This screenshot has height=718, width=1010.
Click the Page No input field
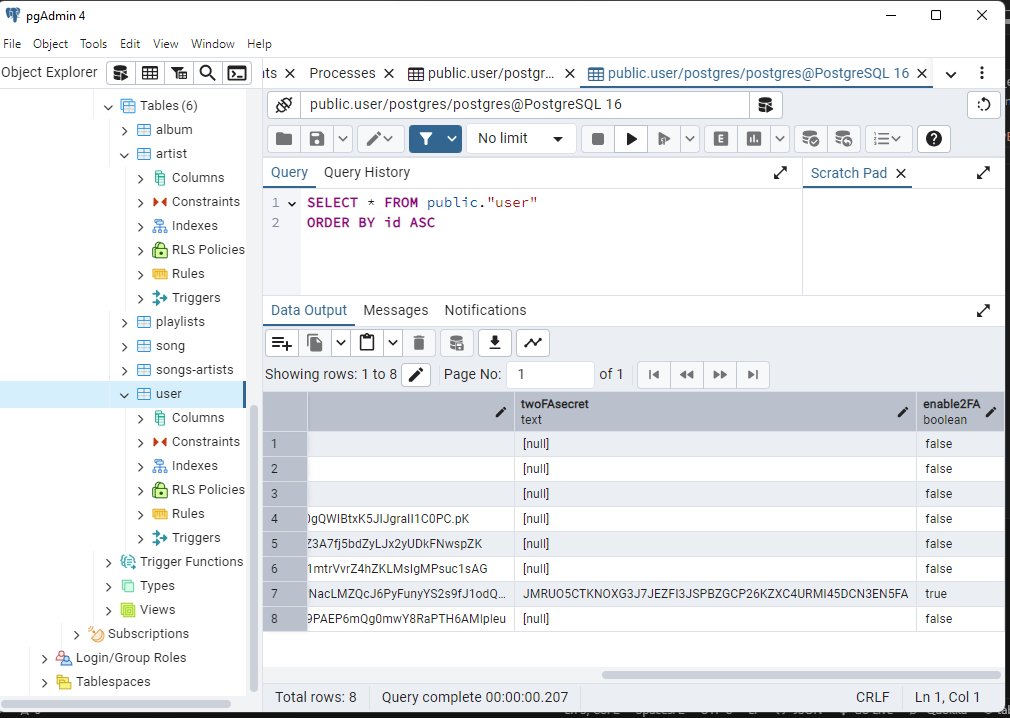(550, 375)
